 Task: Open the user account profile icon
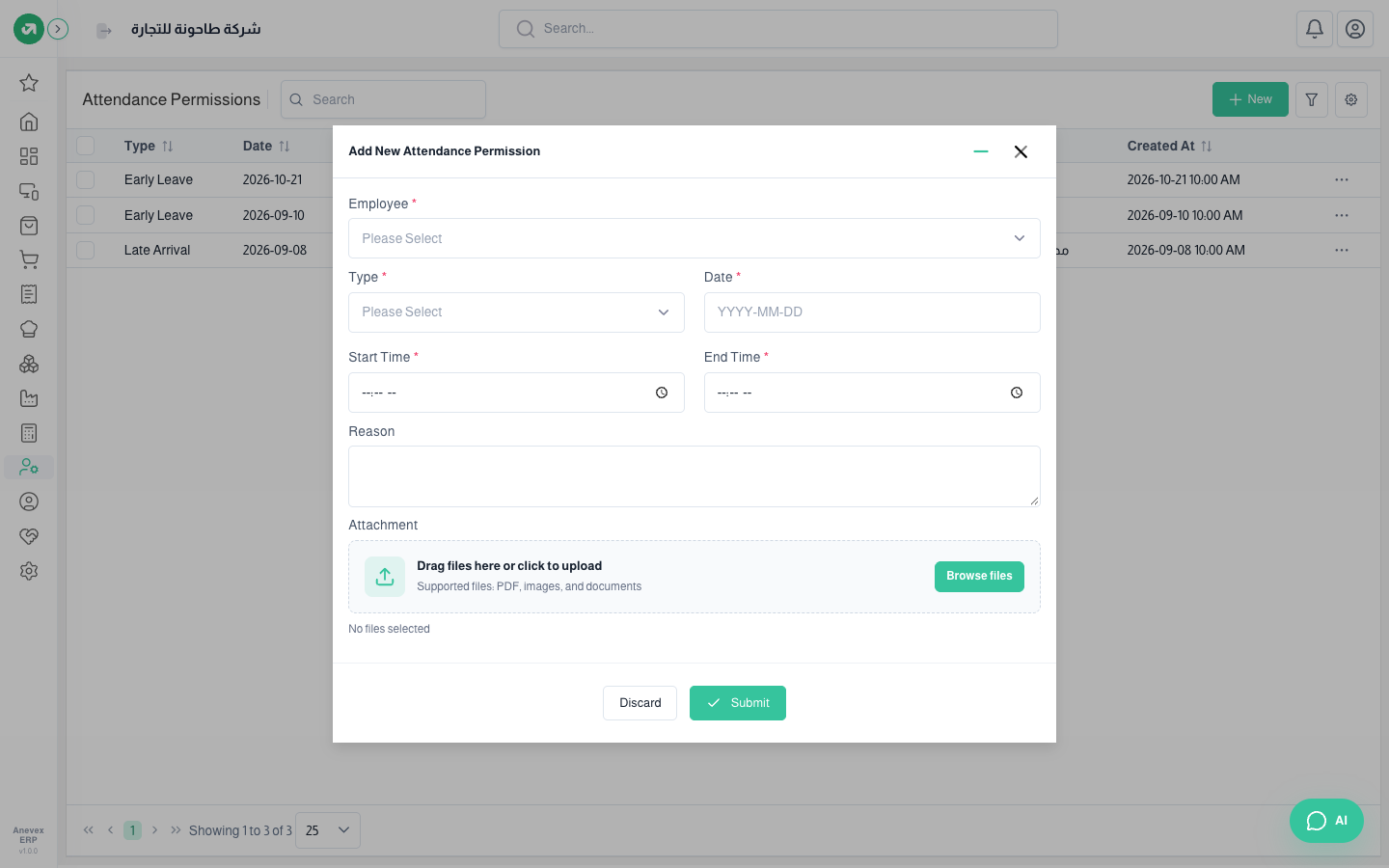1355,29
